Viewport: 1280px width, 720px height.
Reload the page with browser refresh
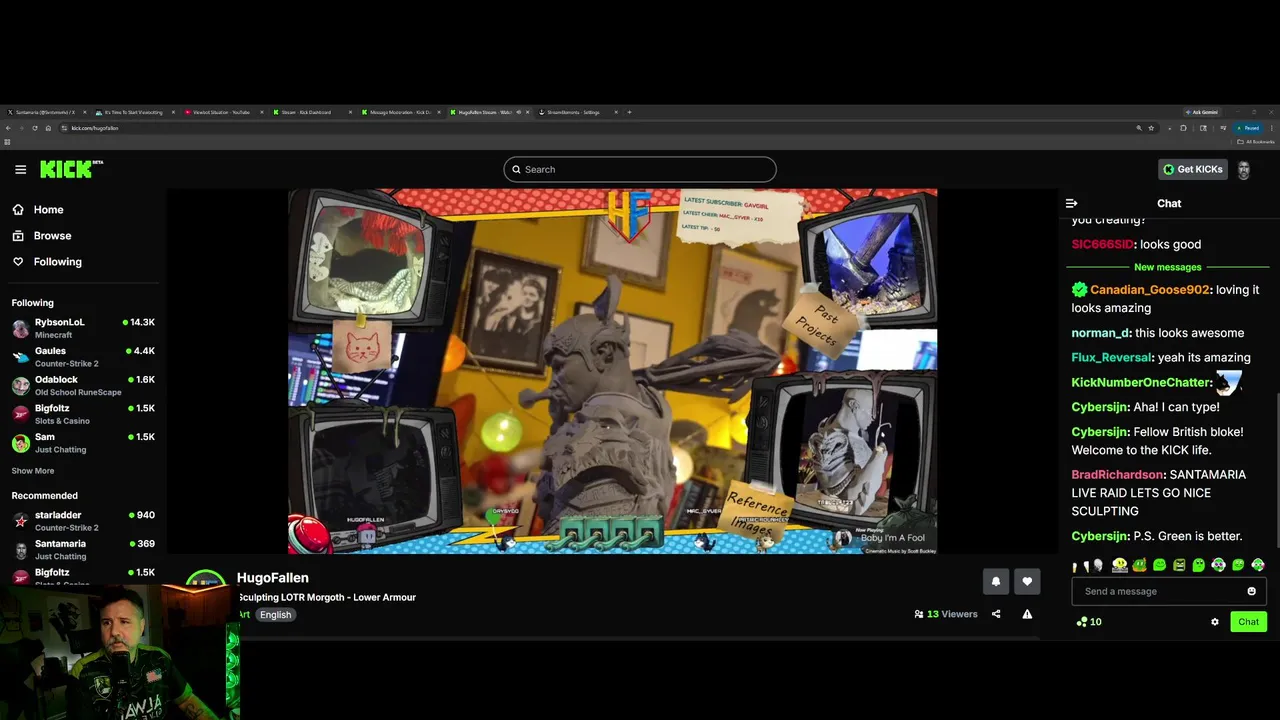coord(35,128)
